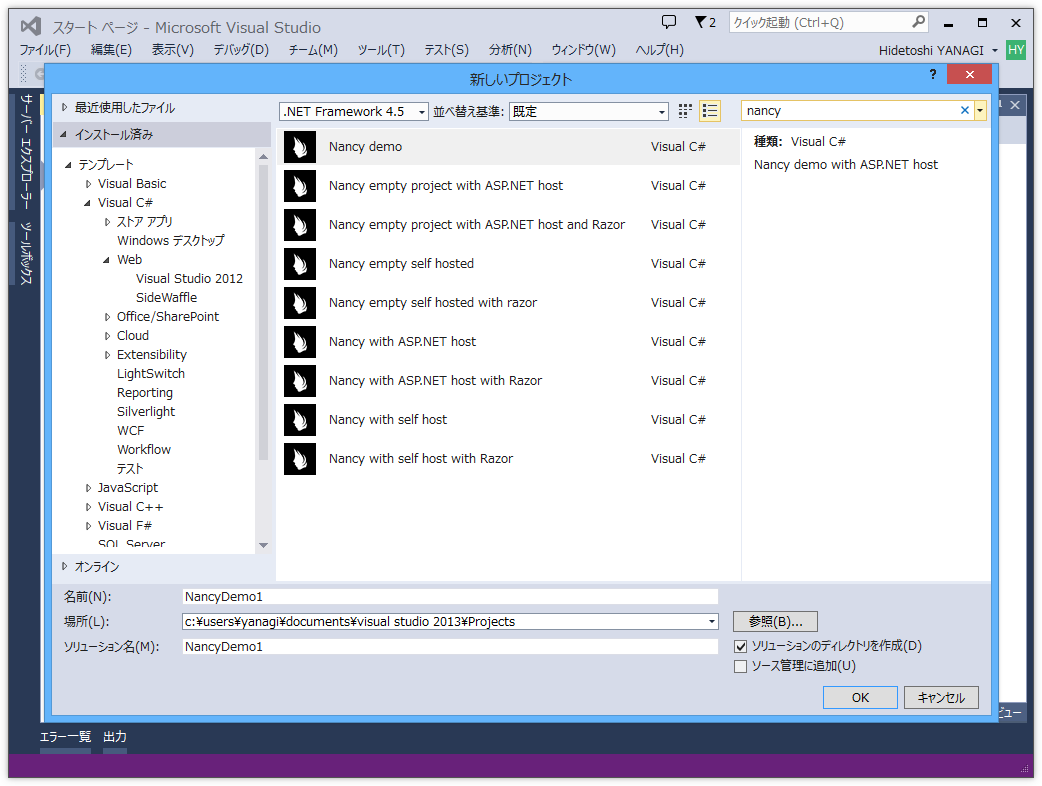
Task: Click icon beside Nancy empty self hosted with razor
Action: [x=300, y=303]
